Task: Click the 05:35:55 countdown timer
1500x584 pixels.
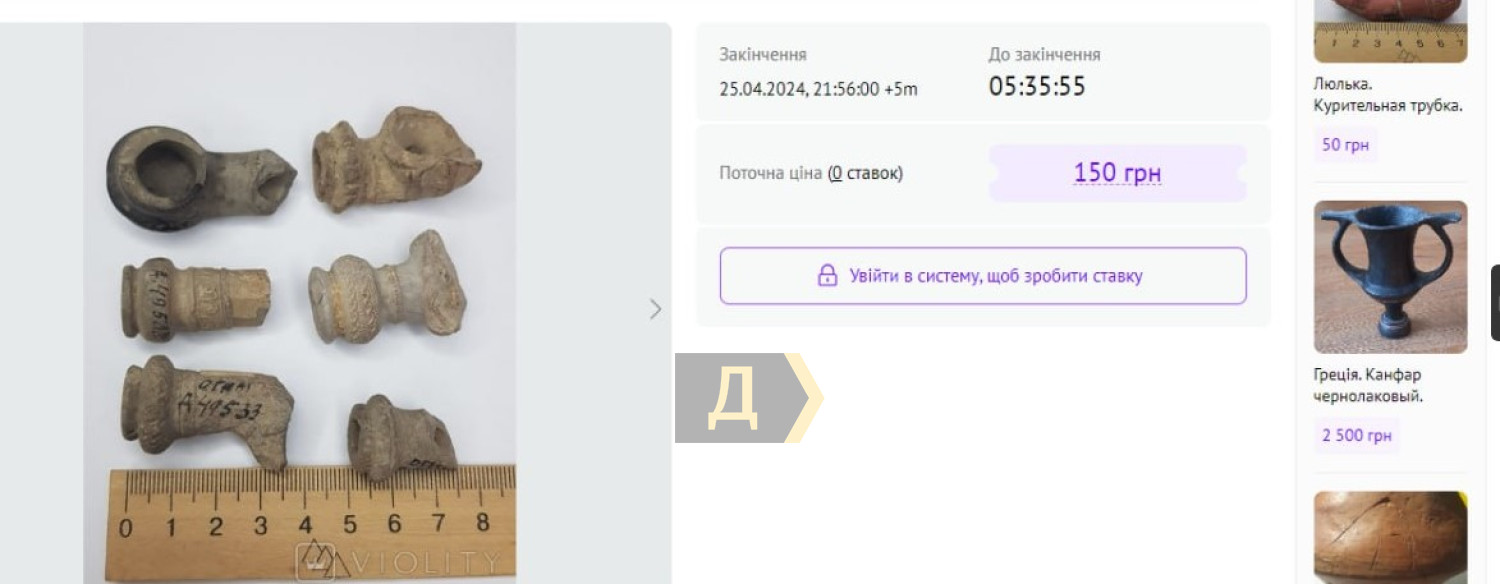Action: click(x=1037, y=86)
